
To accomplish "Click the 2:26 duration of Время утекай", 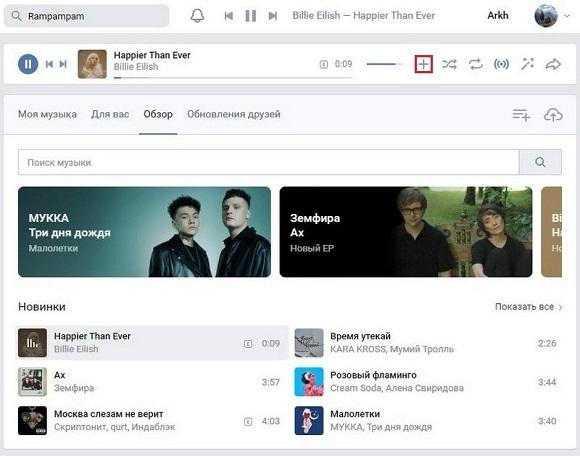I will [x=547, y=343].
